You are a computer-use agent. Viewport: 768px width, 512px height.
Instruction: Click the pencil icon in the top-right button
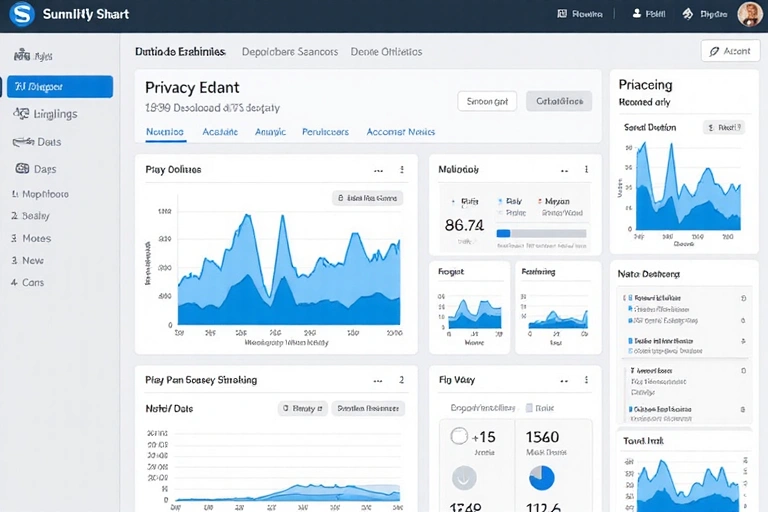click(x=713, y=51)
